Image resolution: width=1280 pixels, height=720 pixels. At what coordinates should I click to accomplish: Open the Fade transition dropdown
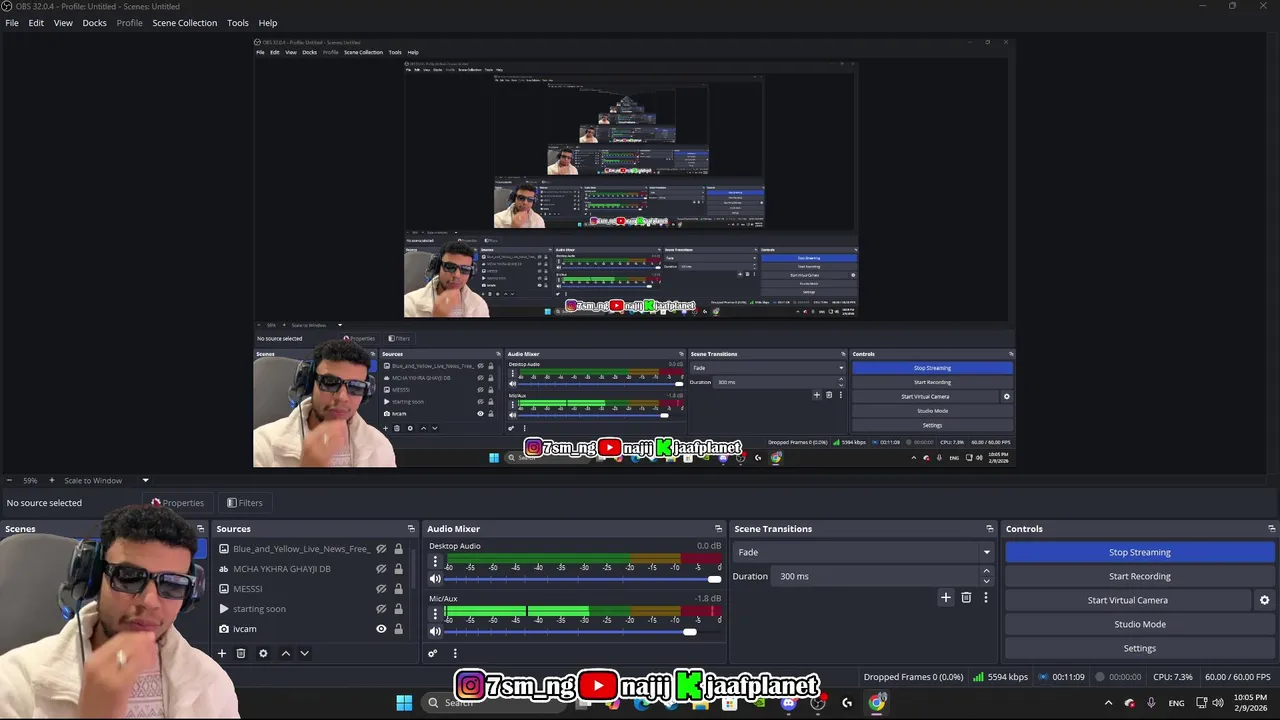[863, 552]
